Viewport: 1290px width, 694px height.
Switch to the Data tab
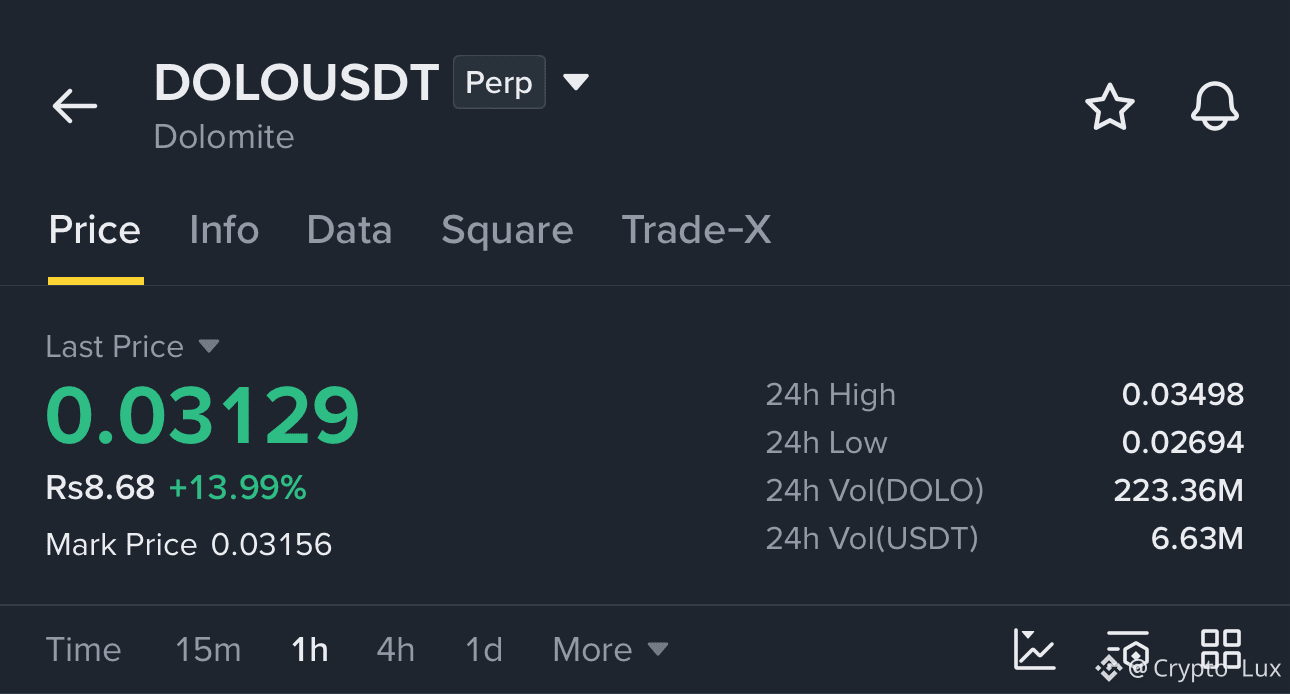coord(349,230)
